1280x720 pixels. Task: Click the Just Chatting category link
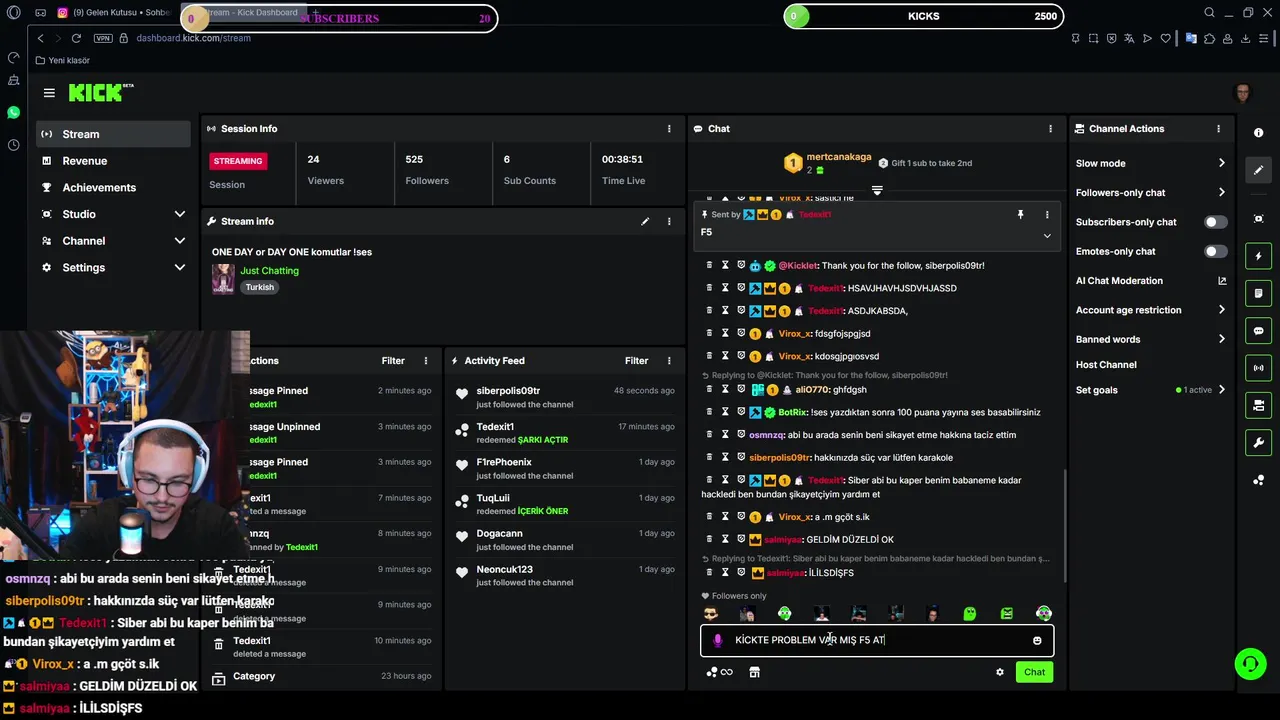(269, 271)
